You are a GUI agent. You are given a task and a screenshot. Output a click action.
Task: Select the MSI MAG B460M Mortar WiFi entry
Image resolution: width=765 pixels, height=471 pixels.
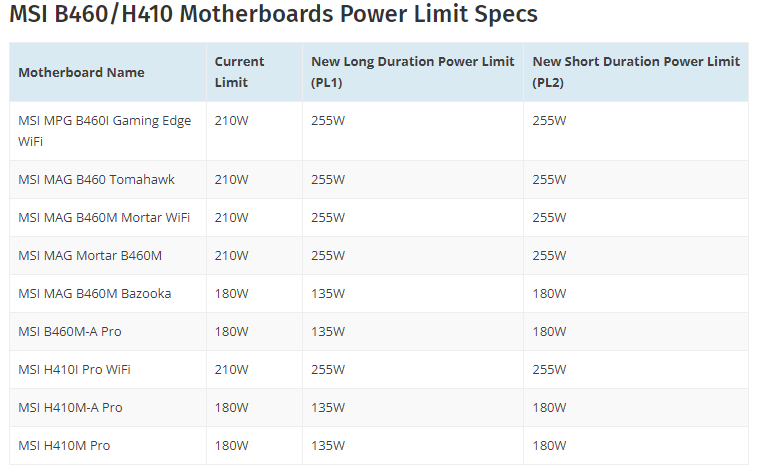(x=104, y=218)
